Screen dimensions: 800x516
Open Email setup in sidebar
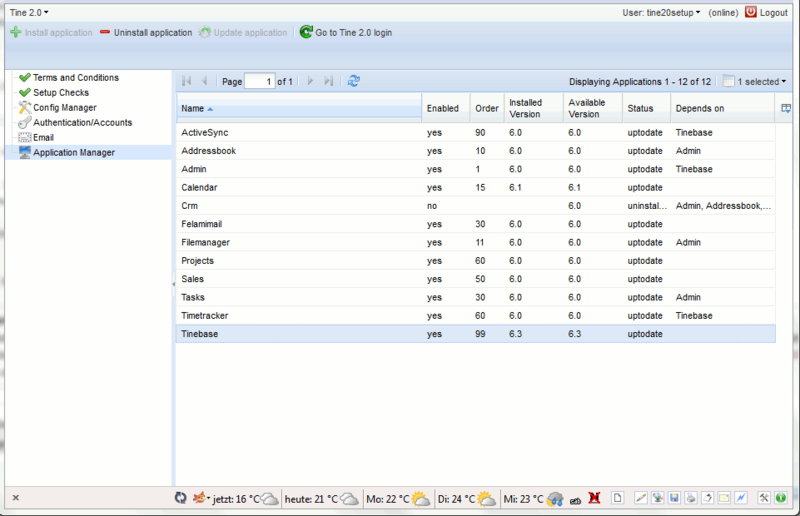[x=43, y=137]
